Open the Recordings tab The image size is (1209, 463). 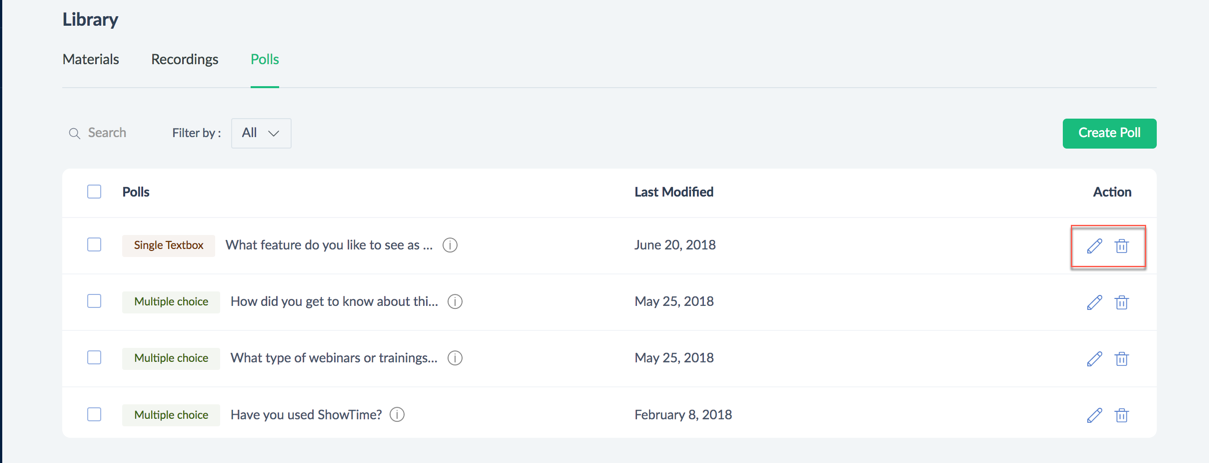[x=185, y=60]
